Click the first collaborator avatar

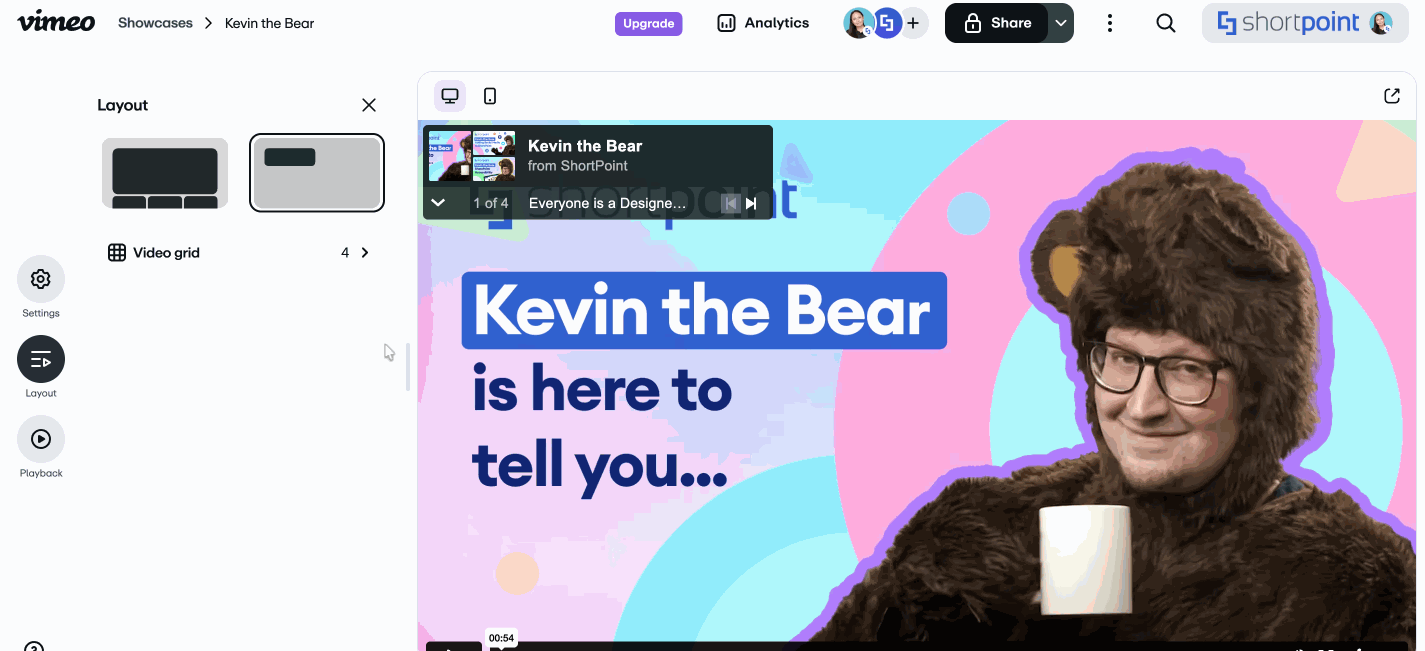click(x=858, y=23)
